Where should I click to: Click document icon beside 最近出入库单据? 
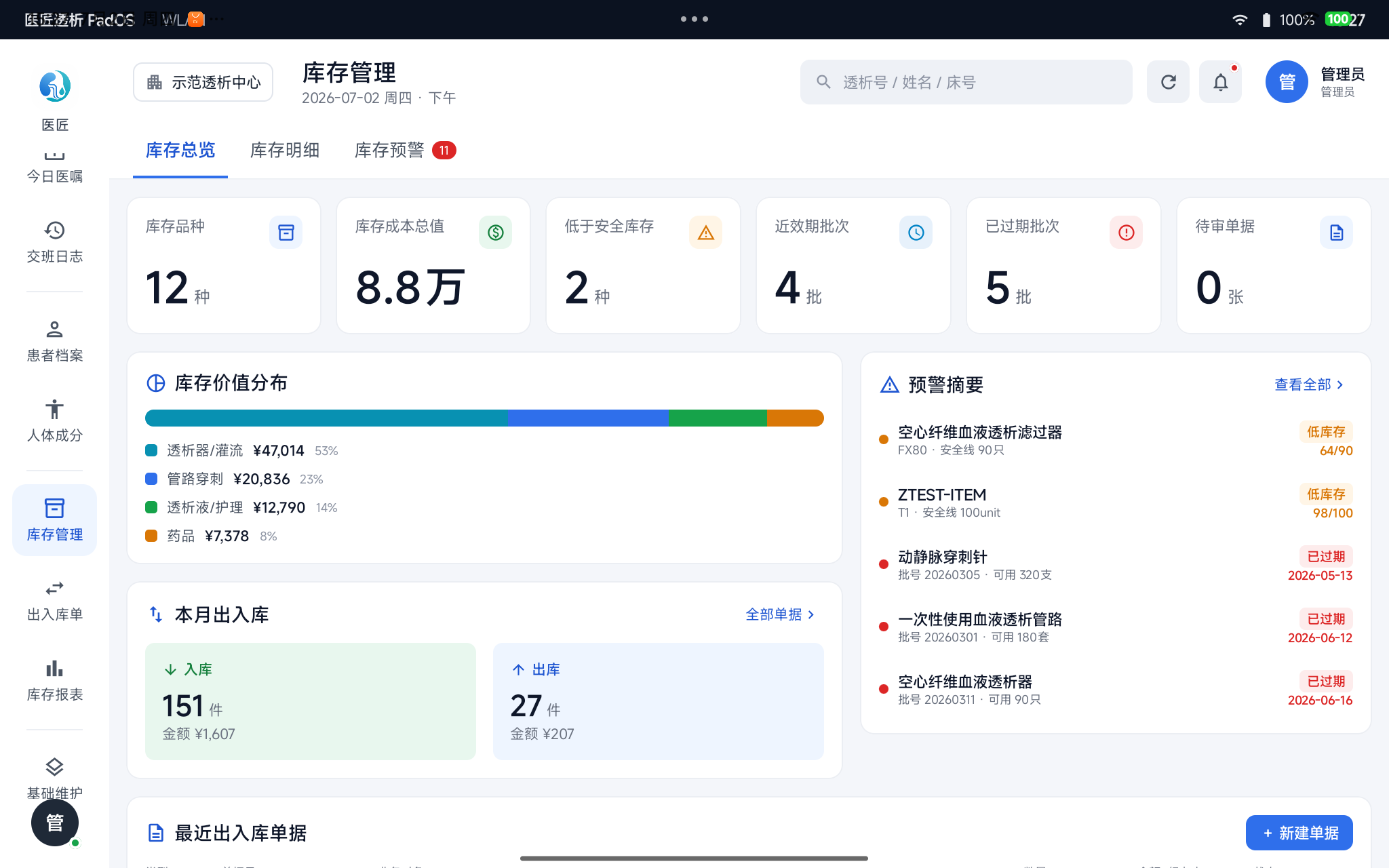coord(156,833)
